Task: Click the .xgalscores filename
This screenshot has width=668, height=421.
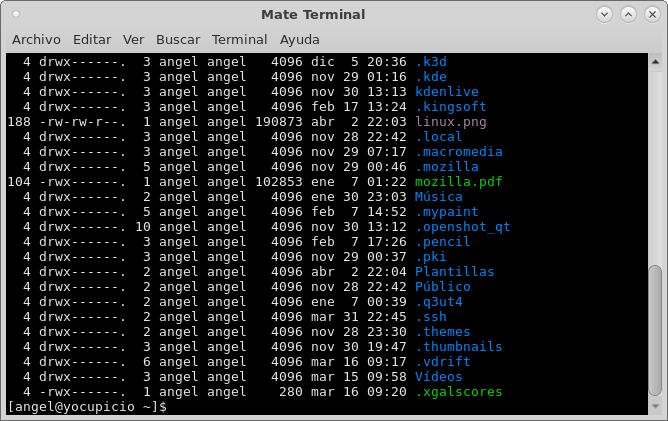Action: tap(459, 392)
